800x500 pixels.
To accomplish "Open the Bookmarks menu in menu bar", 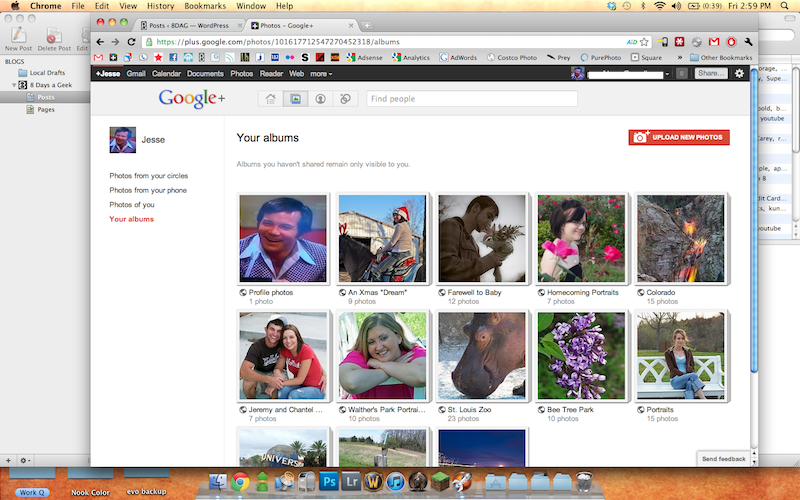I will pyautogui.click(x=205, y=6).
